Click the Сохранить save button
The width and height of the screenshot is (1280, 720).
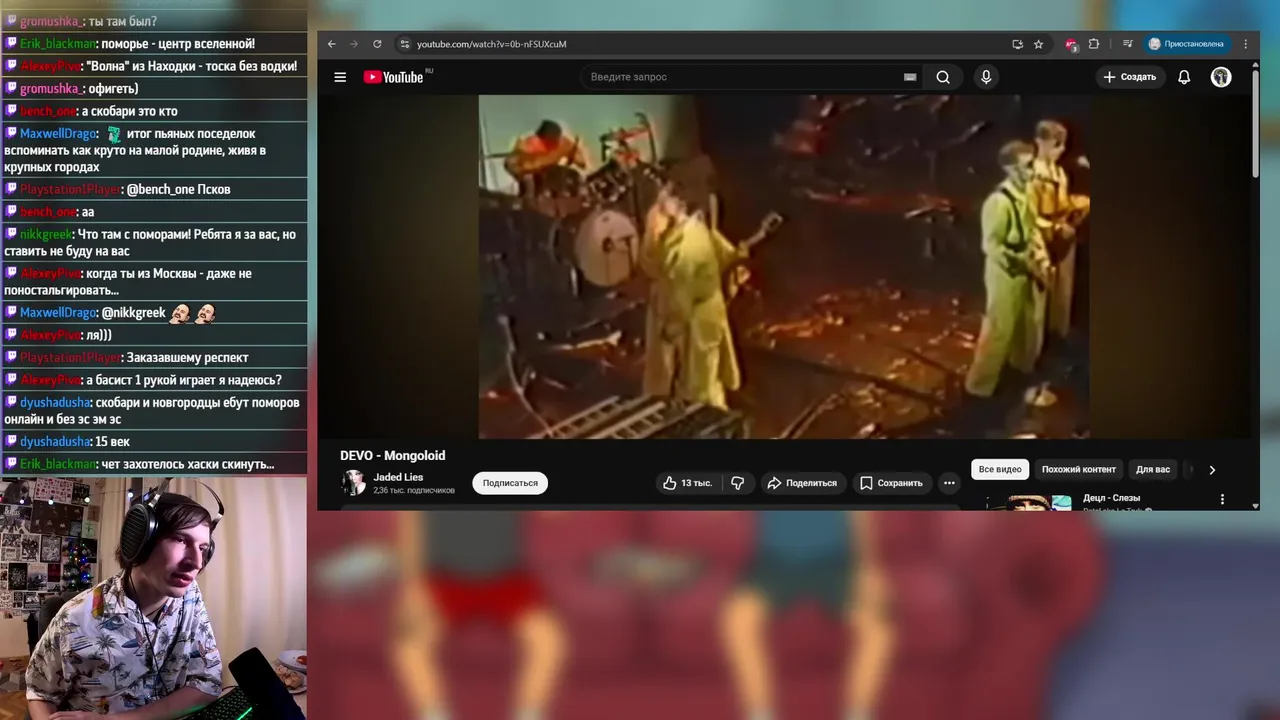pos(892,483)
